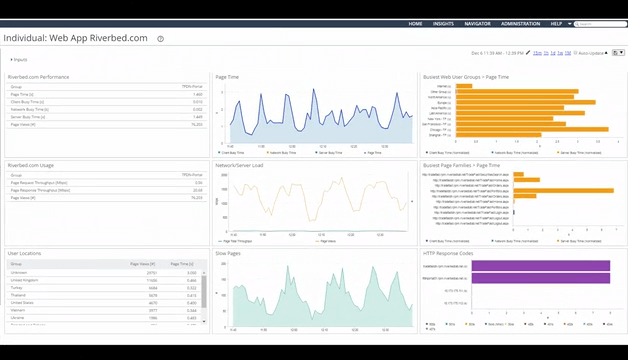
Task: Sort User Locations by Page Time column
Action: point(182,264)
